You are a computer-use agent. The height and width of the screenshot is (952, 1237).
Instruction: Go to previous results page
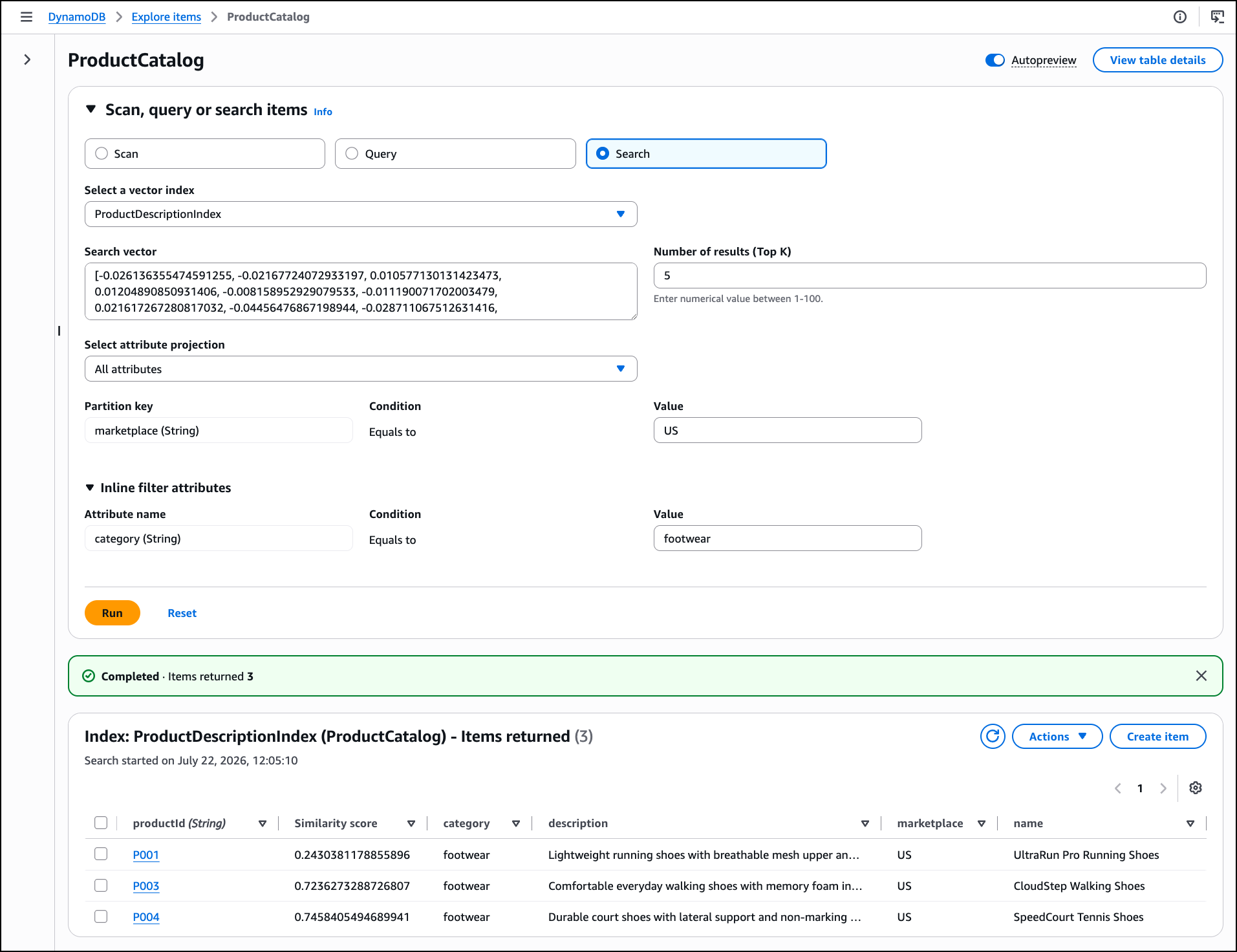click(x=1118, y=788)
